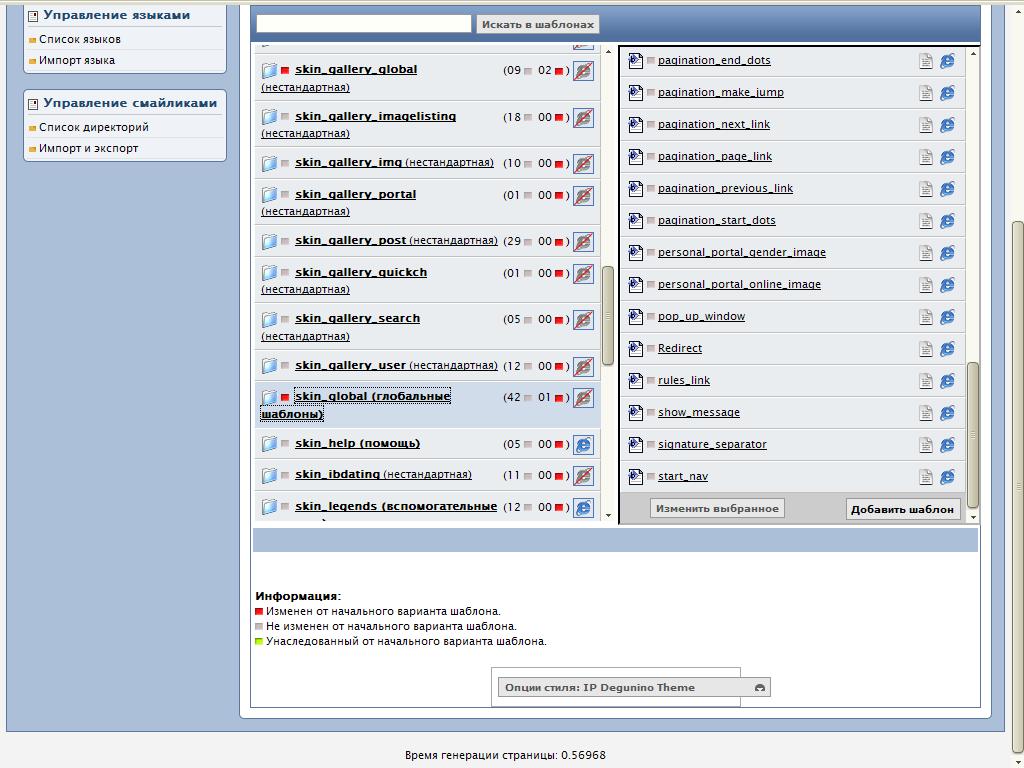
Task: Open the personal_portal_online_image template
Action: [x=739, y=284]
